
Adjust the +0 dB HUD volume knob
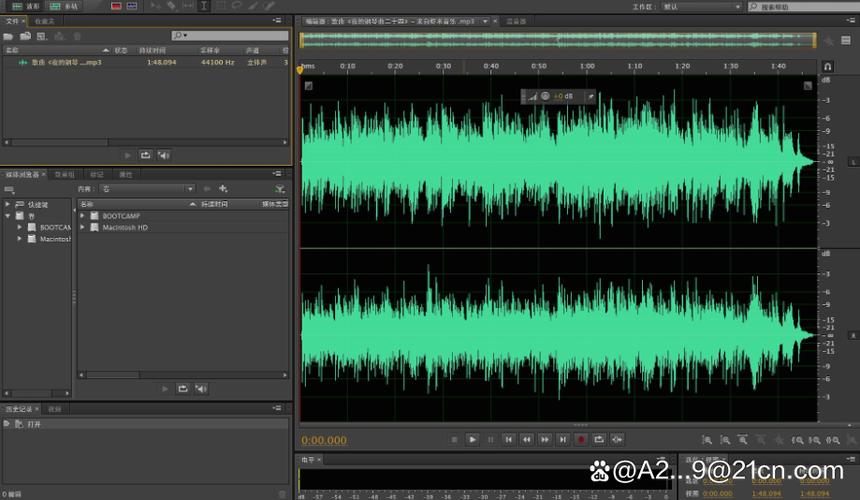coord(545,96)
